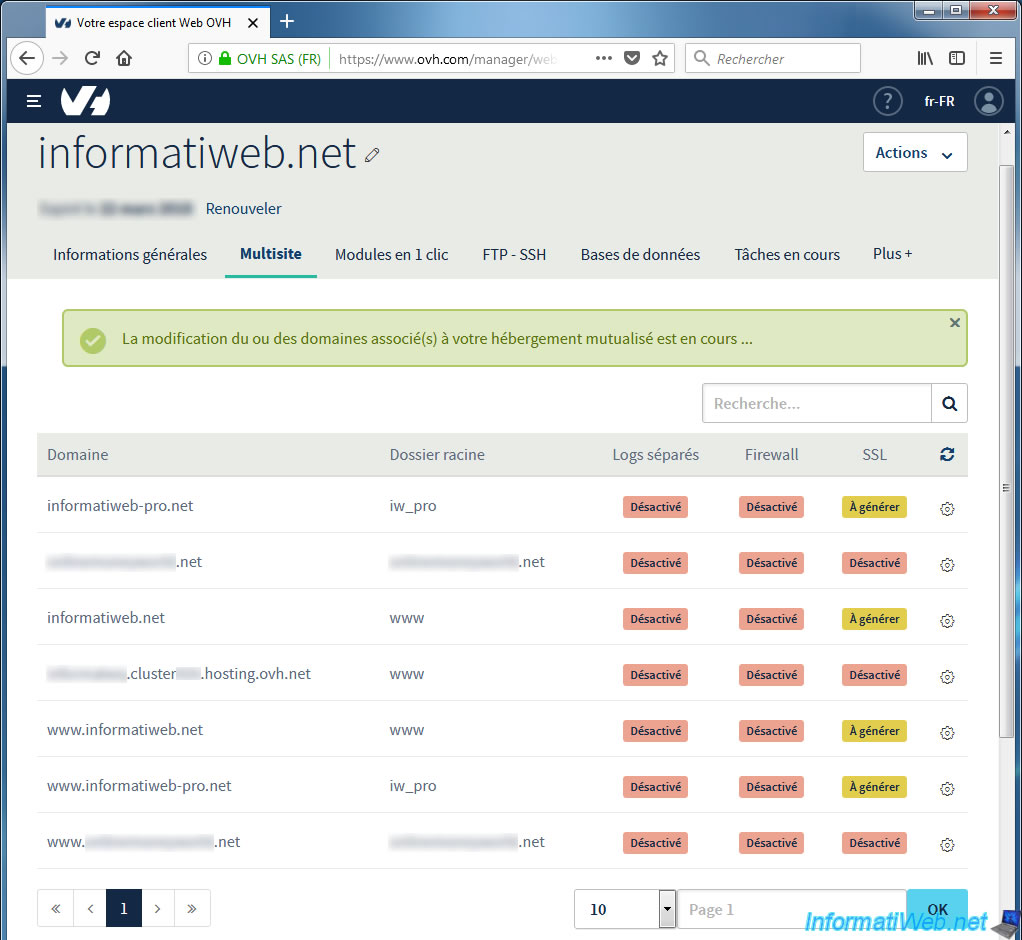Show site information via the info icon

click(x=205, y=58)
